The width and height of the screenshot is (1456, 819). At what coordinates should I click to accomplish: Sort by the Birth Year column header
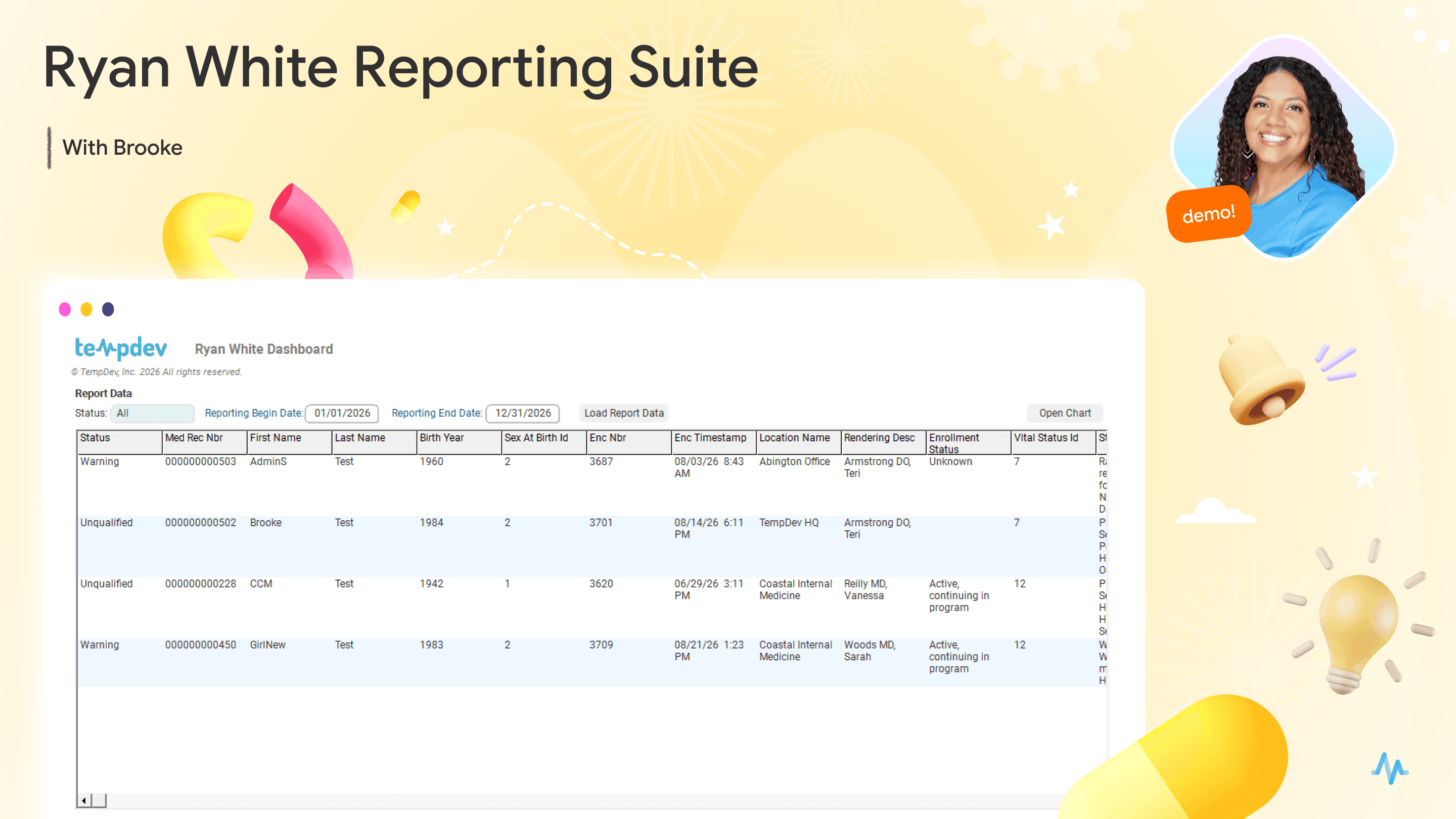pyautogui.click(x=460, y=442)
